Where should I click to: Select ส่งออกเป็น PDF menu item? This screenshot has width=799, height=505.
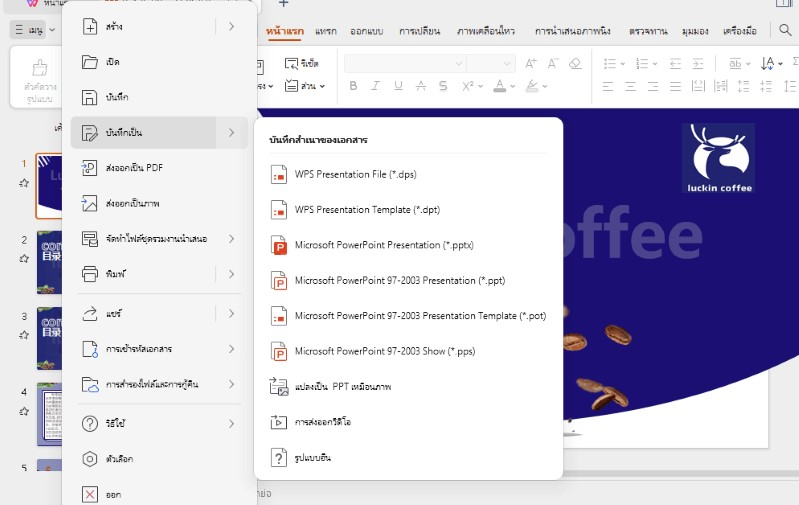pos(159,168)
